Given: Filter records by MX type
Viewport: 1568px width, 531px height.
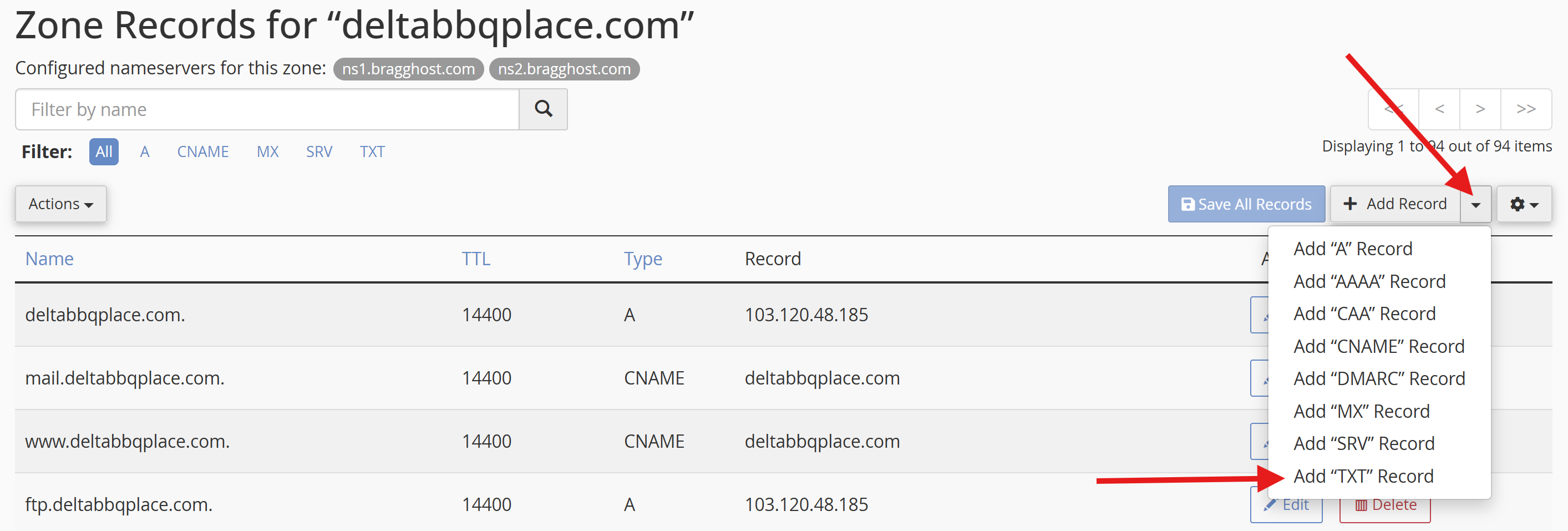Looking at the screenshot, I should coord(267,151).
